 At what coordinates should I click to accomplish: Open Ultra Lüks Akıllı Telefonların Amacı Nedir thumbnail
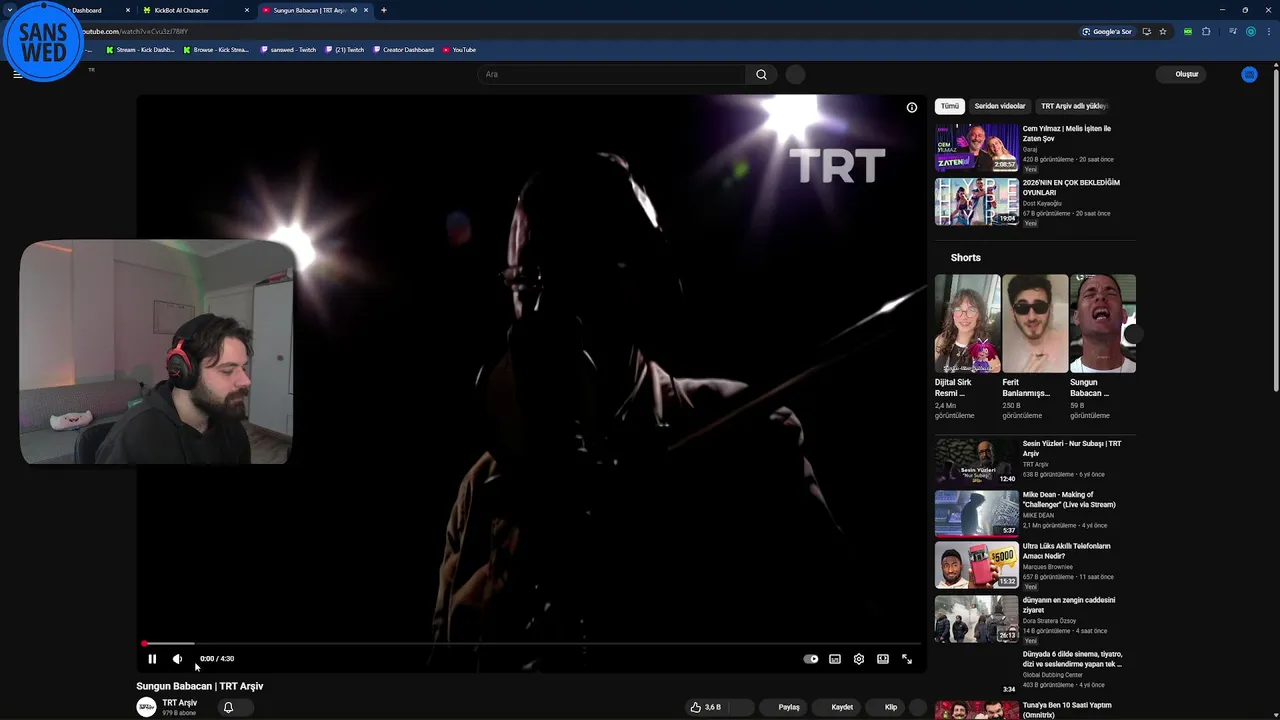(976, 565)
